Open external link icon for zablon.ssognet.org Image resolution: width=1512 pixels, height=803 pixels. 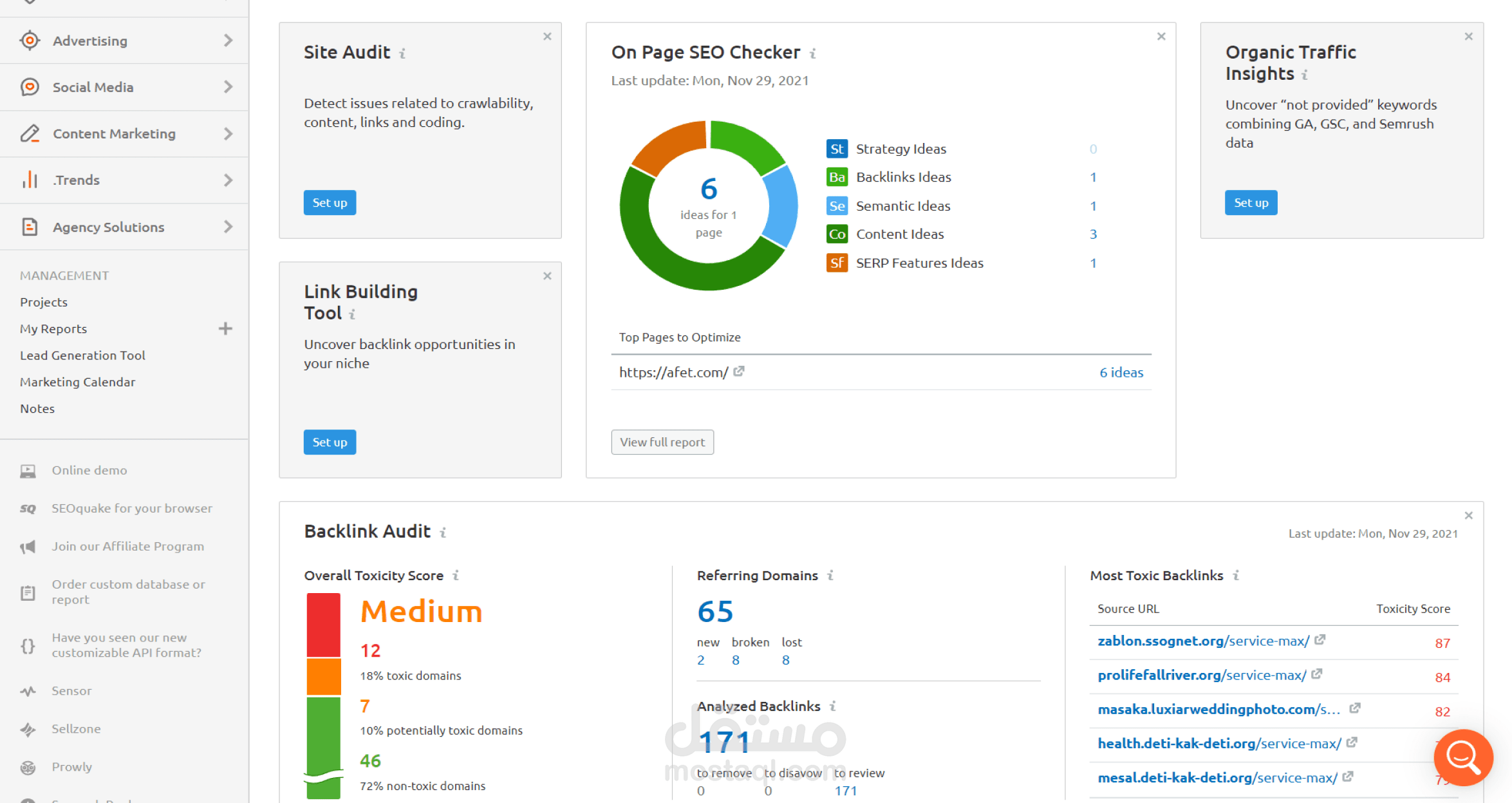click(1320, 640)
